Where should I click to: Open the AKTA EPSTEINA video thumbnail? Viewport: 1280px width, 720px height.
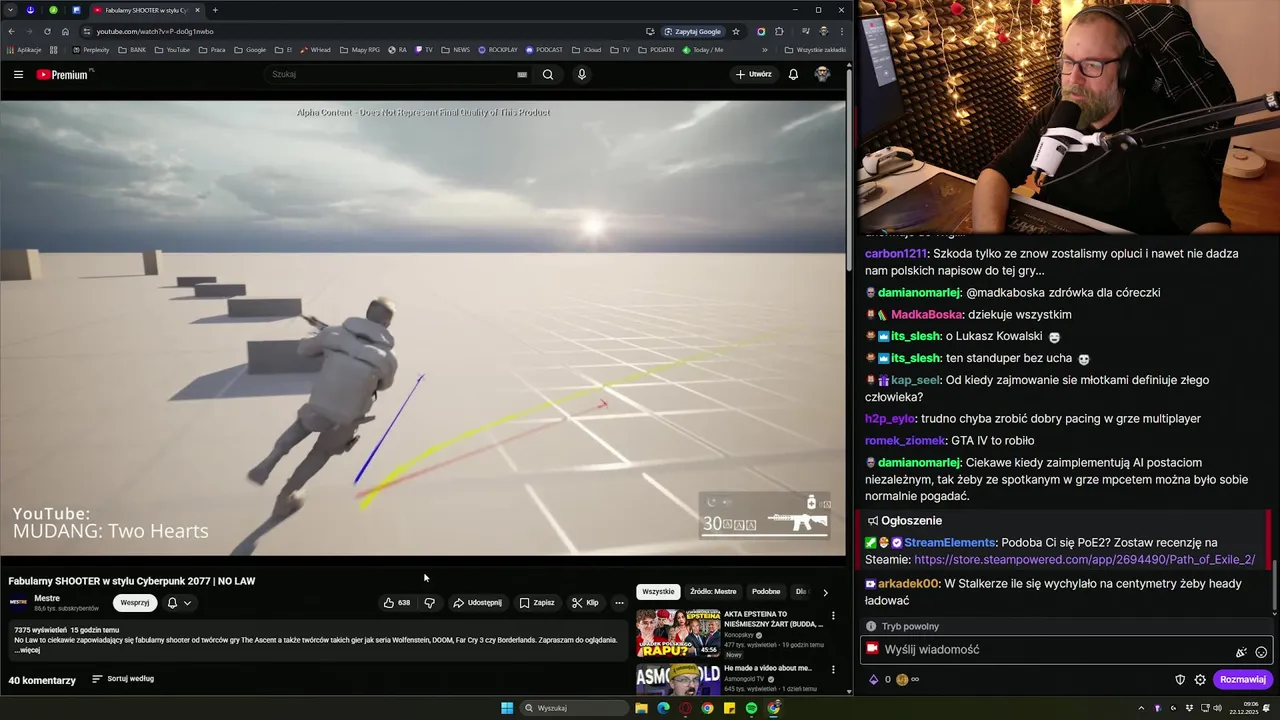(678, 633)
